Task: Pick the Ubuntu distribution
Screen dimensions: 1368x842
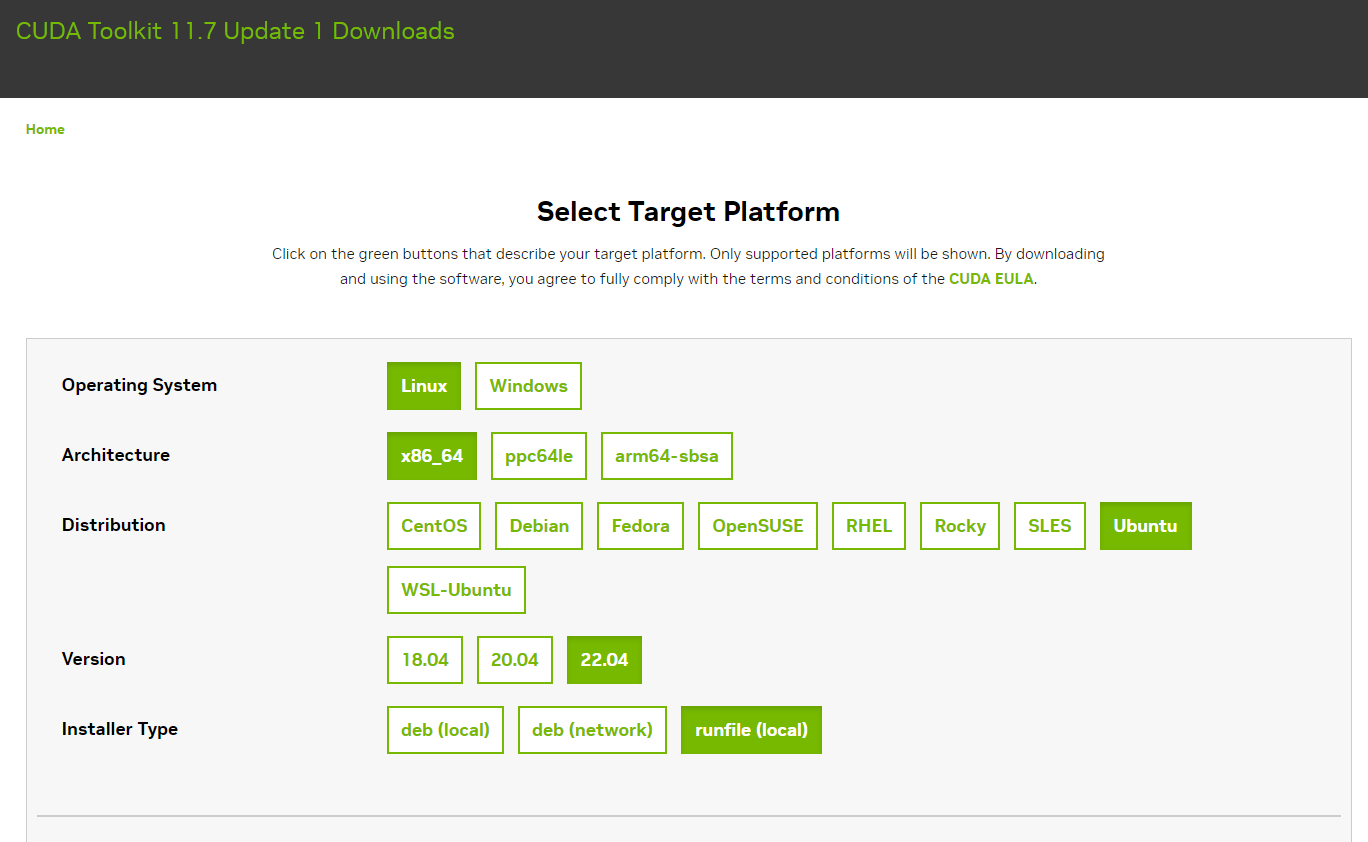Action: 1146,526
